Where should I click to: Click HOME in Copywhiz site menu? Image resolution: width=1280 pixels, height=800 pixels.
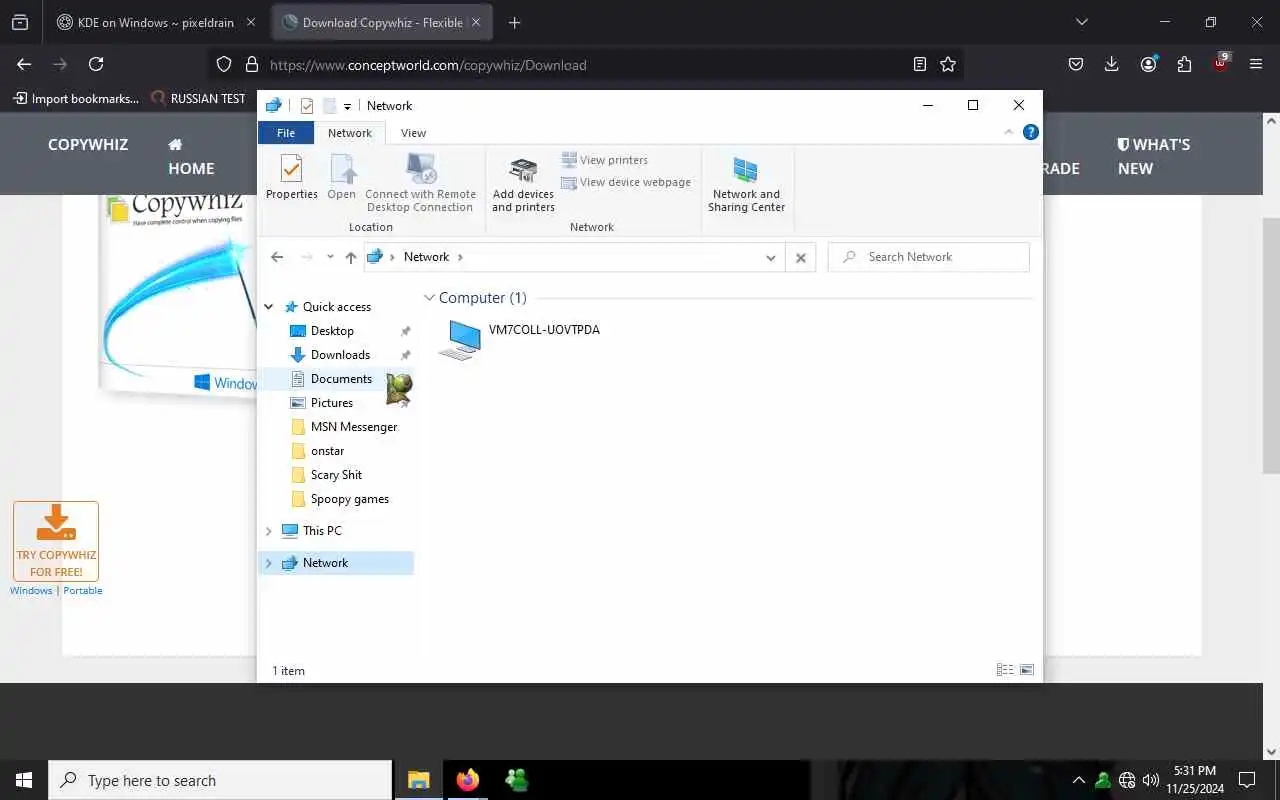191,157
